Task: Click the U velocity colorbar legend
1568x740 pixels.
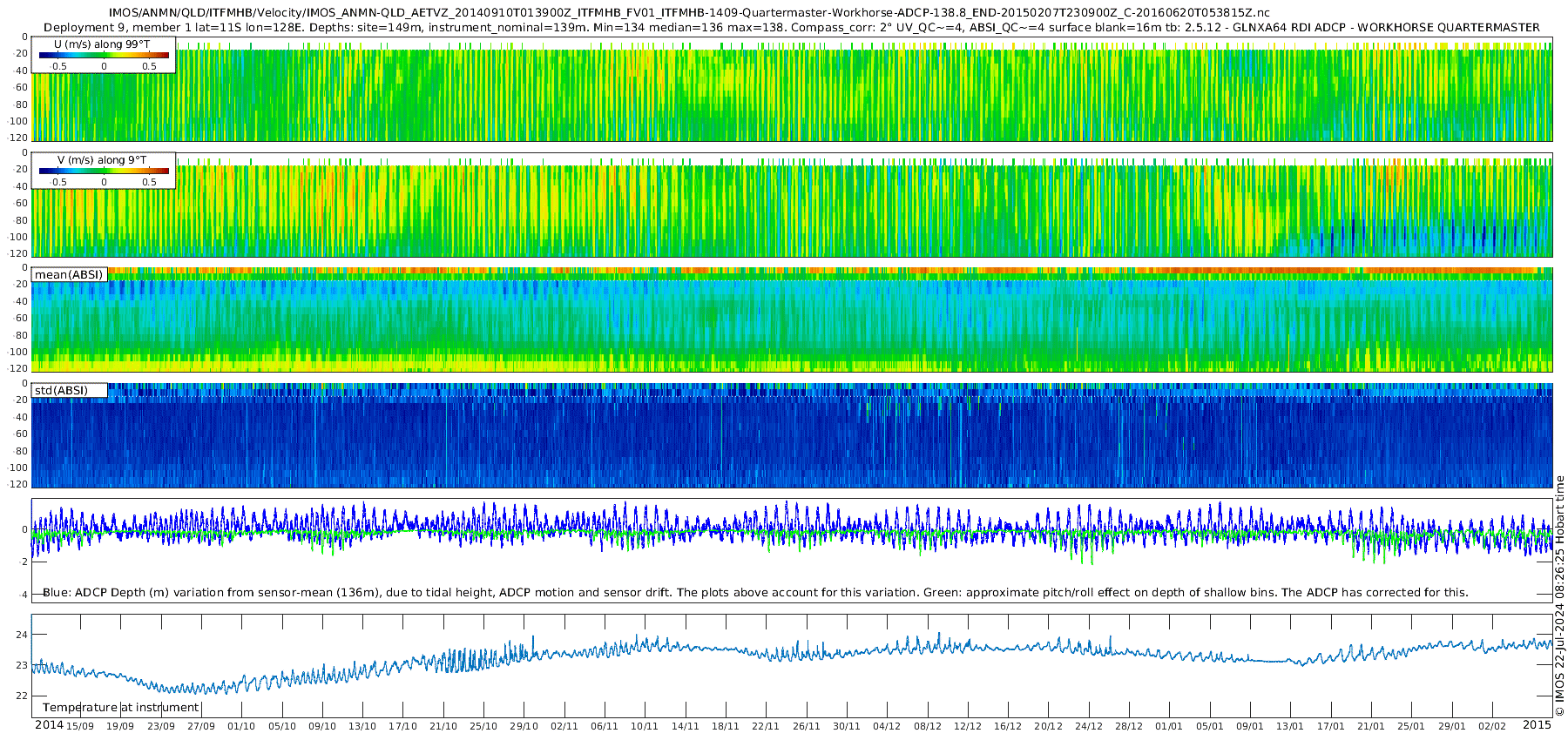Action: click(104, 55)
